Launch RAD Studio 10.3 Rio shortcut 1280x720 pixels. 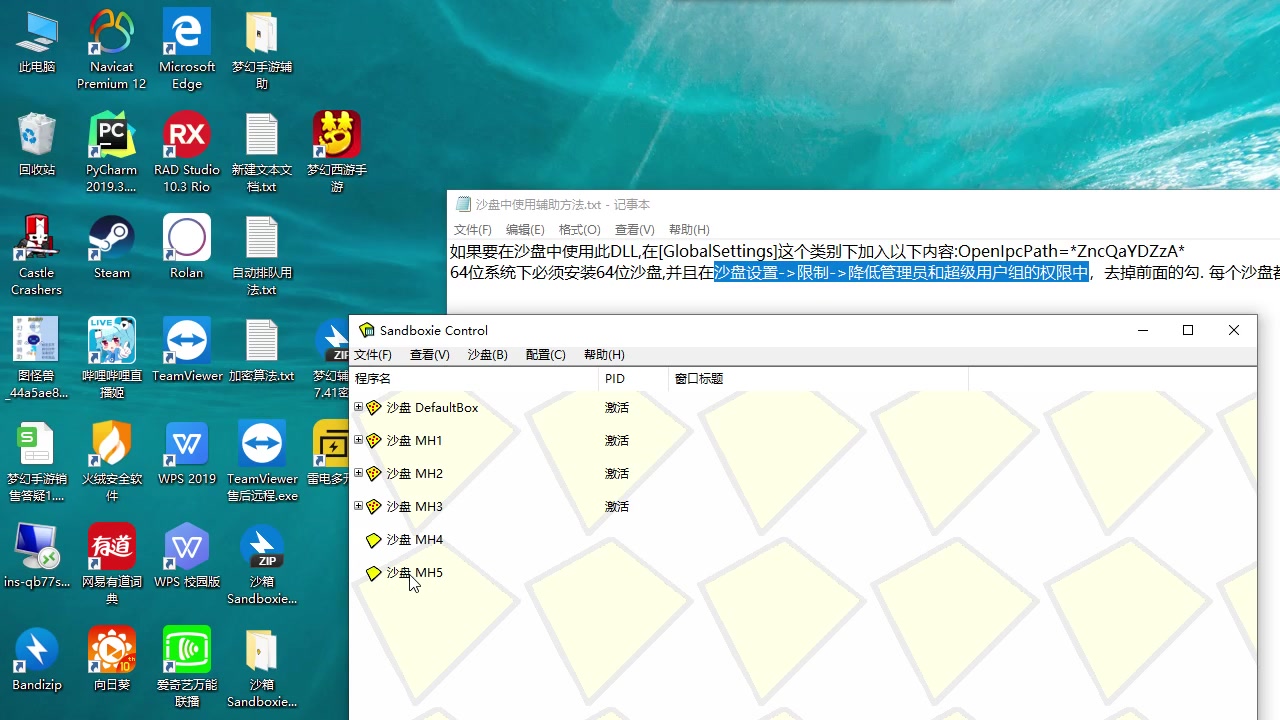coord(187,153)
